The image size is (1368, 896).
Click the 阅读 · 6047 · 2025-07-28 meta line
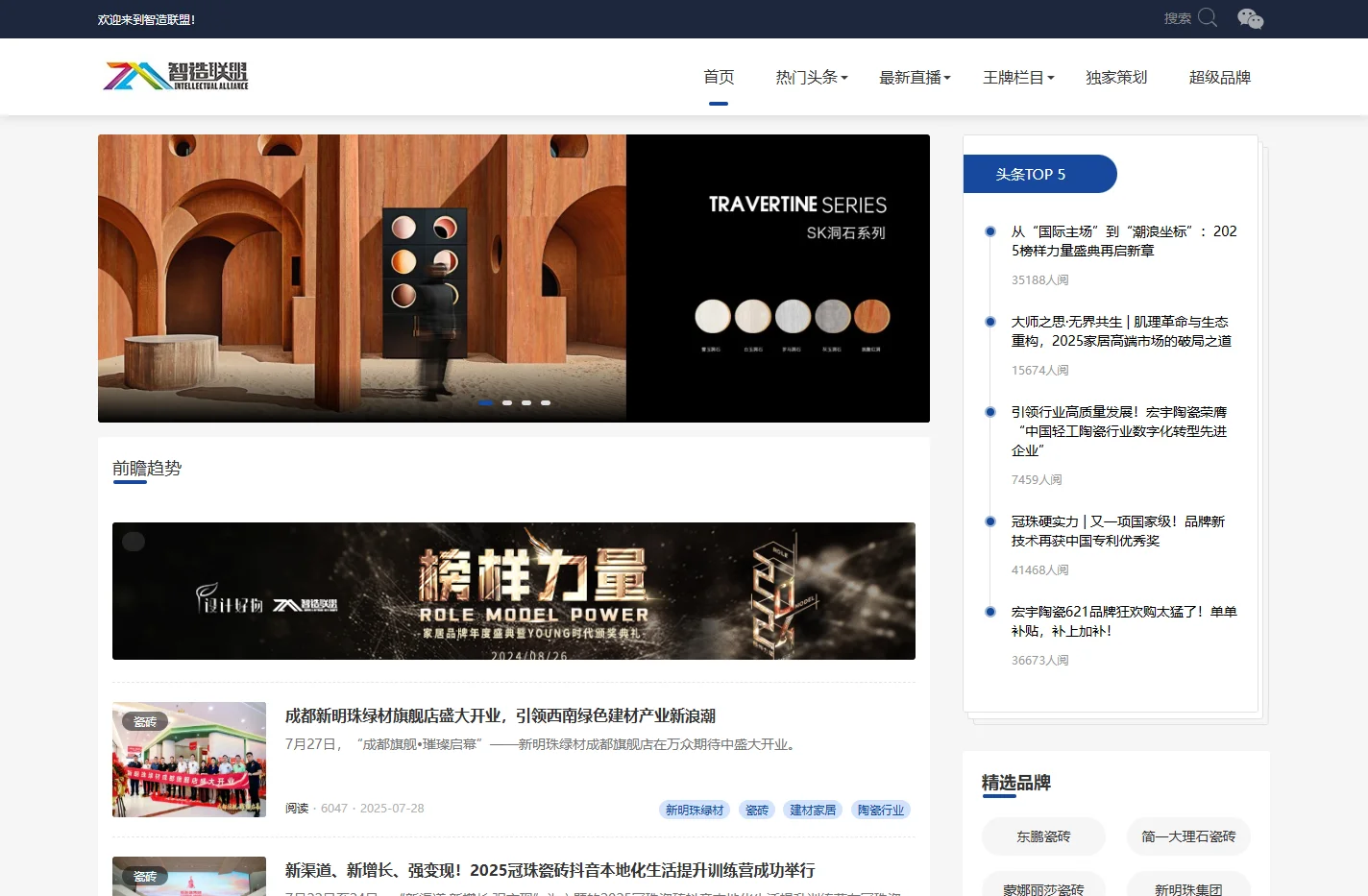(354, 809)
